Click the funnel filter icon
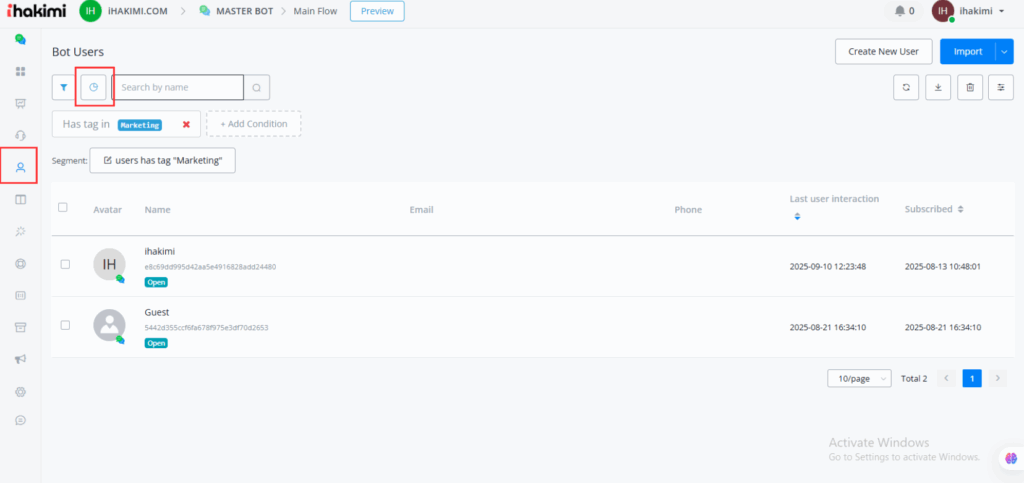The width and height of the screenshot is (1024, 483). (x=64, y=88)
